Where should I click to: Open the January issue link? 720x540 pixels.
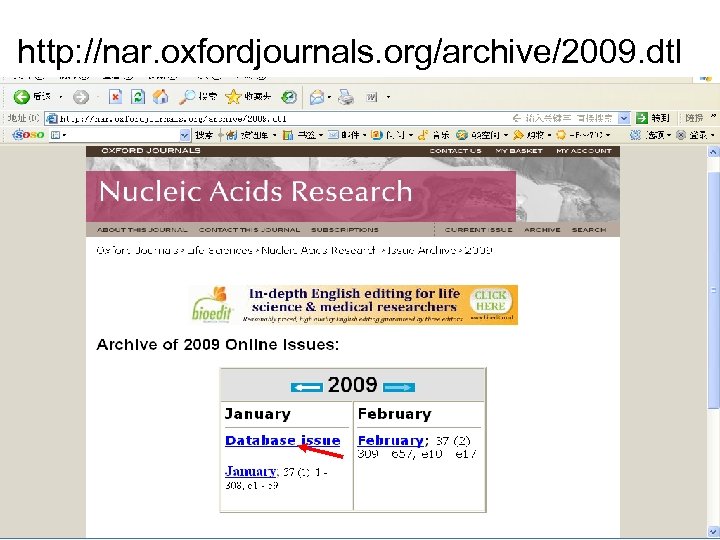(x=250, y=472)
